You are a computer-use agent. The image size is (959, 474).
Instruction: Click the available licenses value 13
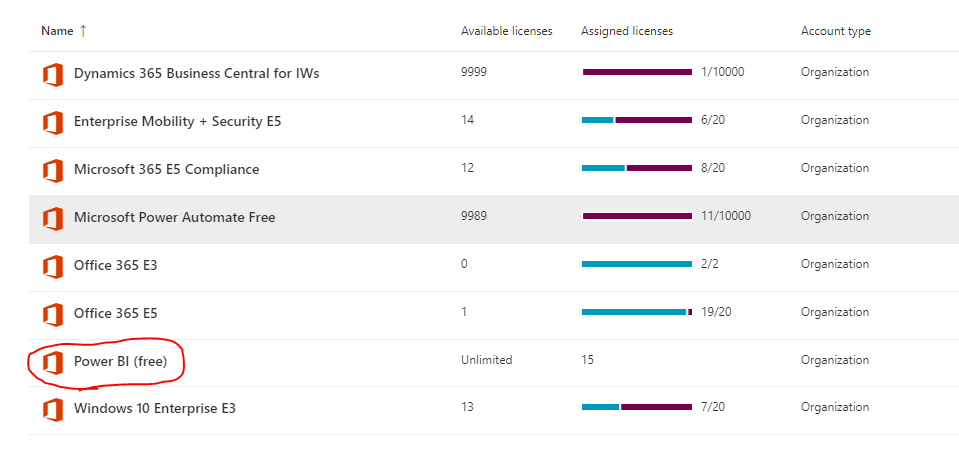467,407
